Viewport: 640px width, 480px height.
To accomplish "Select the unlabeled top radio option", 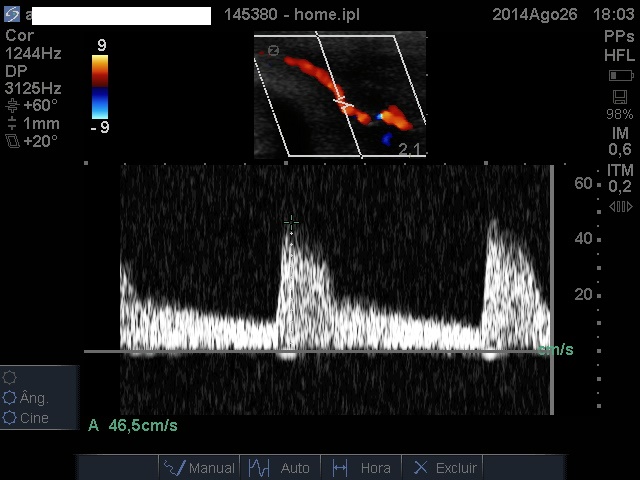I will [x=10, y=378].
